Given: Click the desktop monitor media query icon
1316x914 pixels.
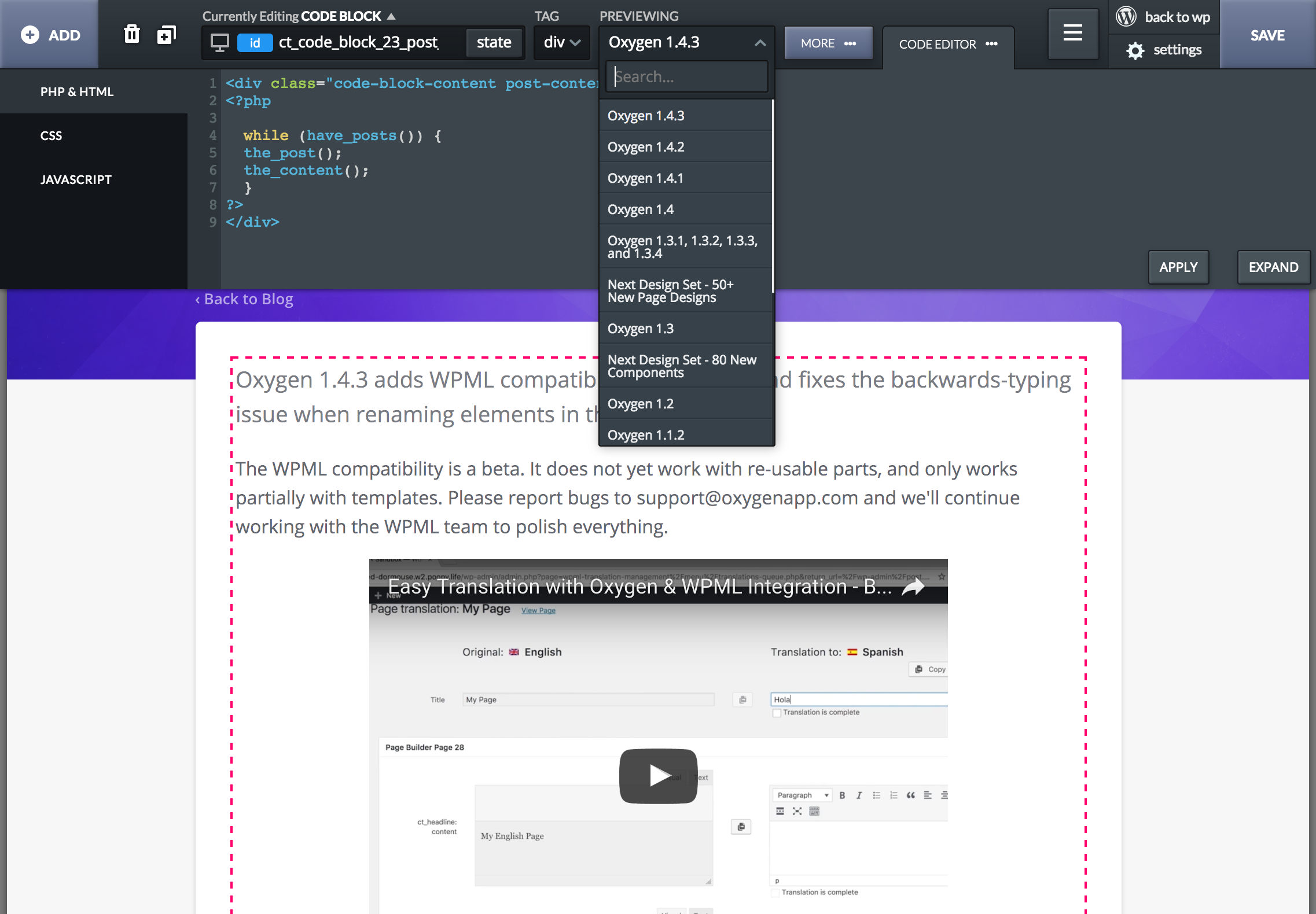Looking at the screenshot, I should [x=219, y=43].
